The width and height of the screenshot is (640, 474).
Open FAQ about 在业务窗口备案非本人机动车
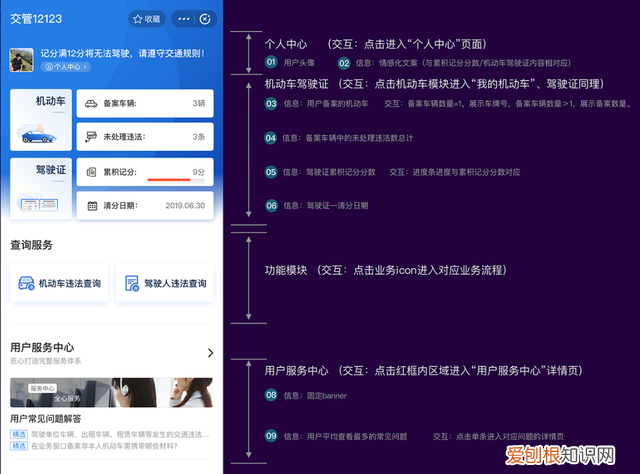coord(104,446)
